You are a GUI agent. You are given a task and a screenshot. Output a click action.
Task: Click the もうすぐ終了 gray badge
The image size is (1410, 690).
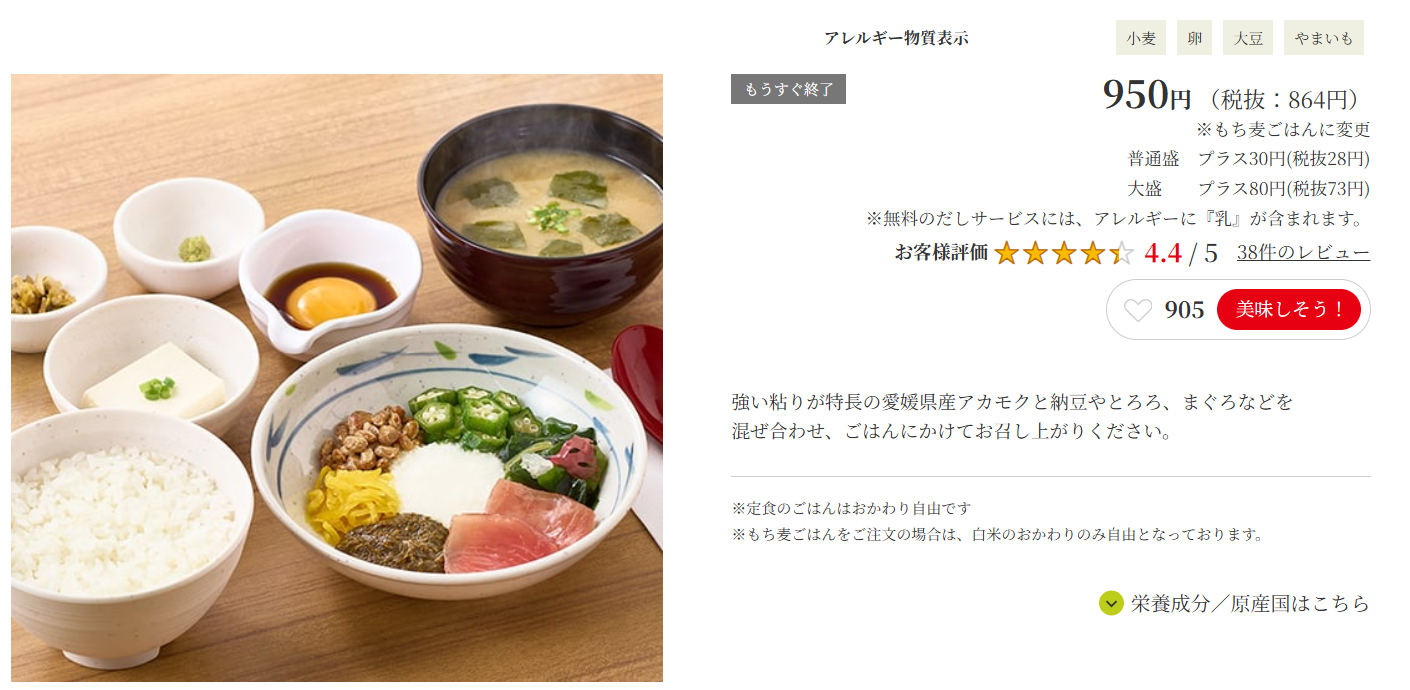coord(788,89)
